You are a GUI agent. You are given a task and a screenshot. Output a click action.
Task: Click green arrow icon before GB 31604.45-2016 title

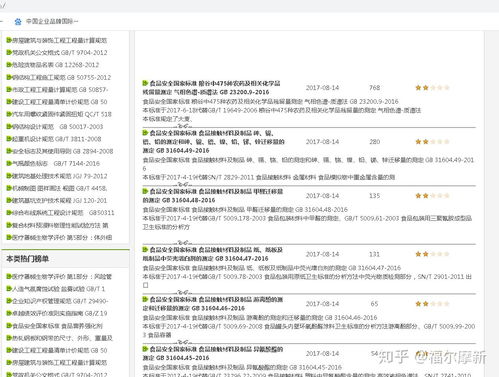(x=145, y=349)
